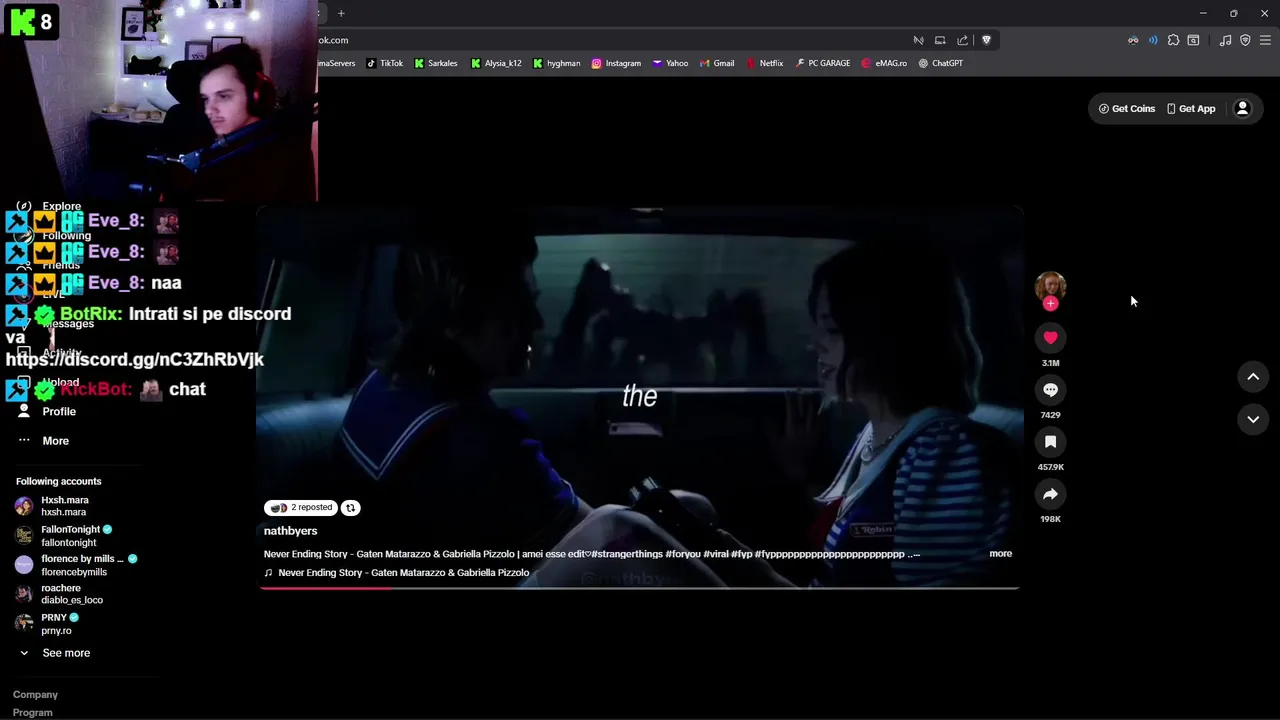Seek using the red video progress bar
Image resolution: width=1280 pixels, height=720 pixels.
[x=640, y=587]
